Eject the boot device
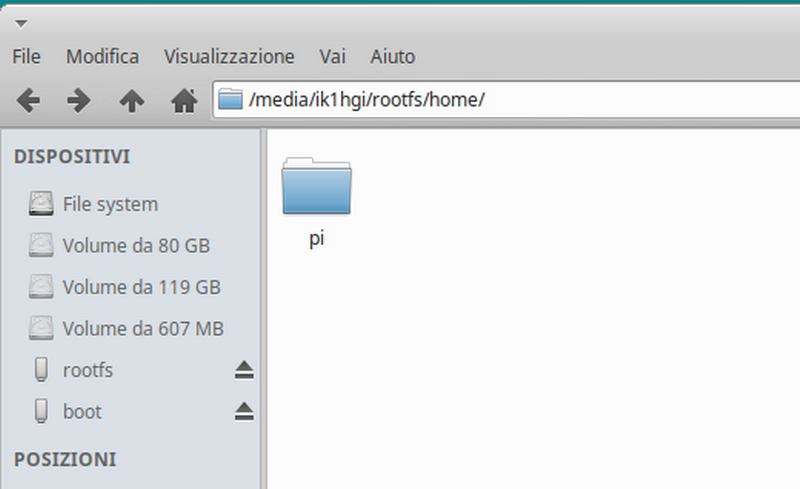The image size is (800, 489). (244, 411)
